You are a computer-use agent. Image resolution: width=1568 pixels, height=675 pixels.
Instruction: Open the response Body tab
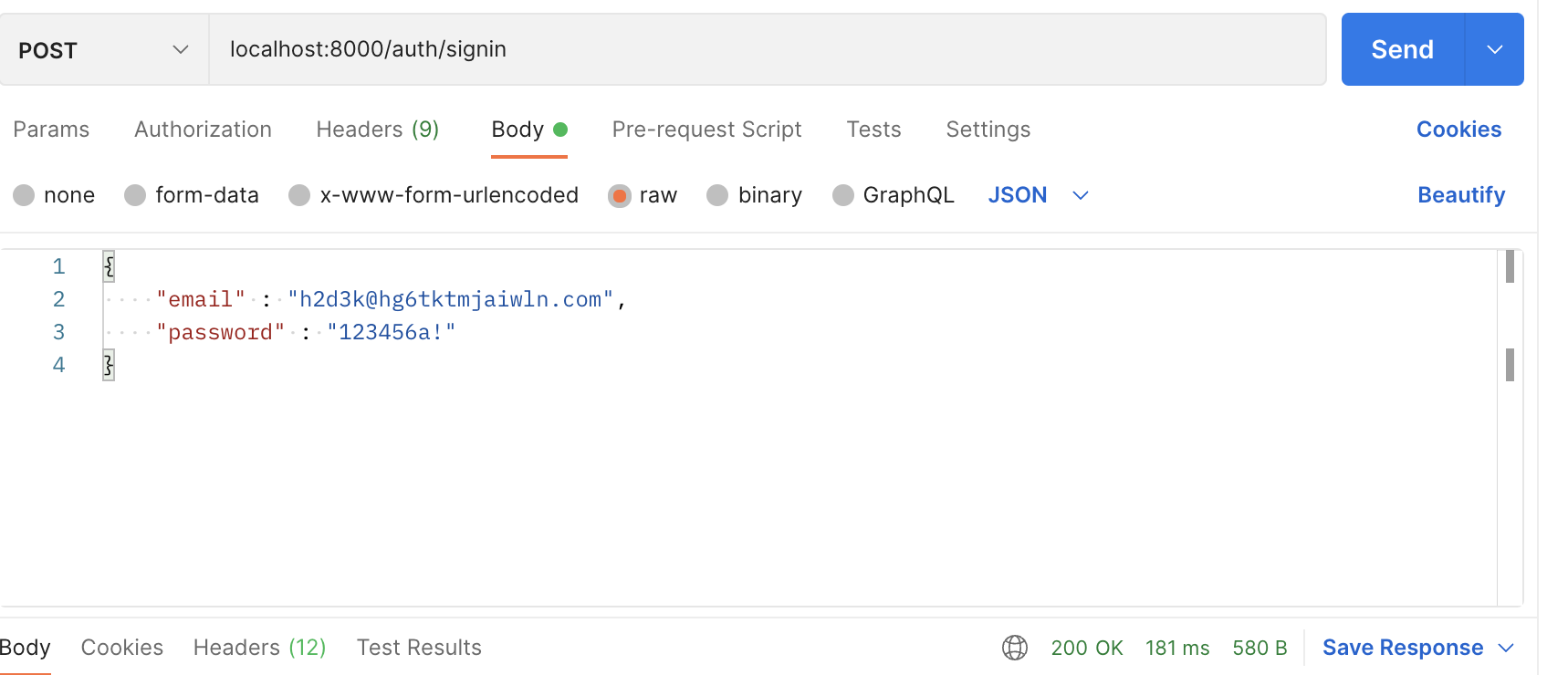click(25, 648)
